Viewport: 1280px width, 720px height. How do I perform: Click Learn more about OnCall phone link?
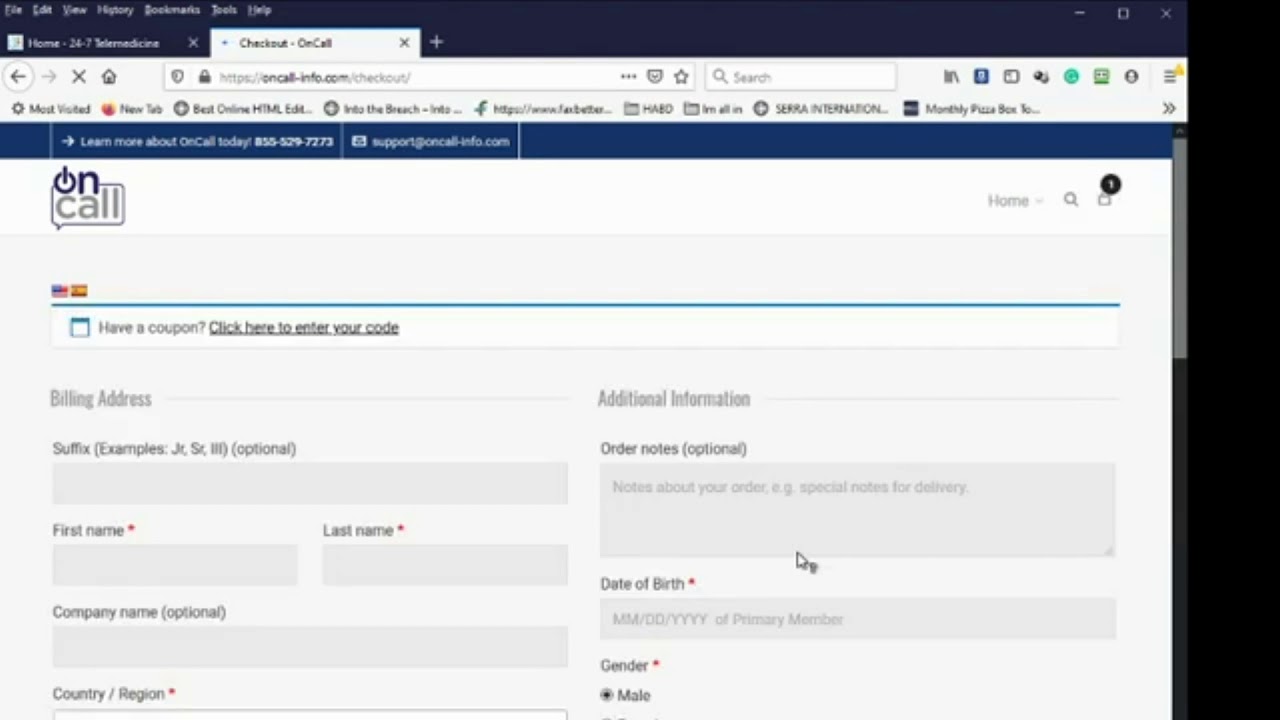coord(197,142)
